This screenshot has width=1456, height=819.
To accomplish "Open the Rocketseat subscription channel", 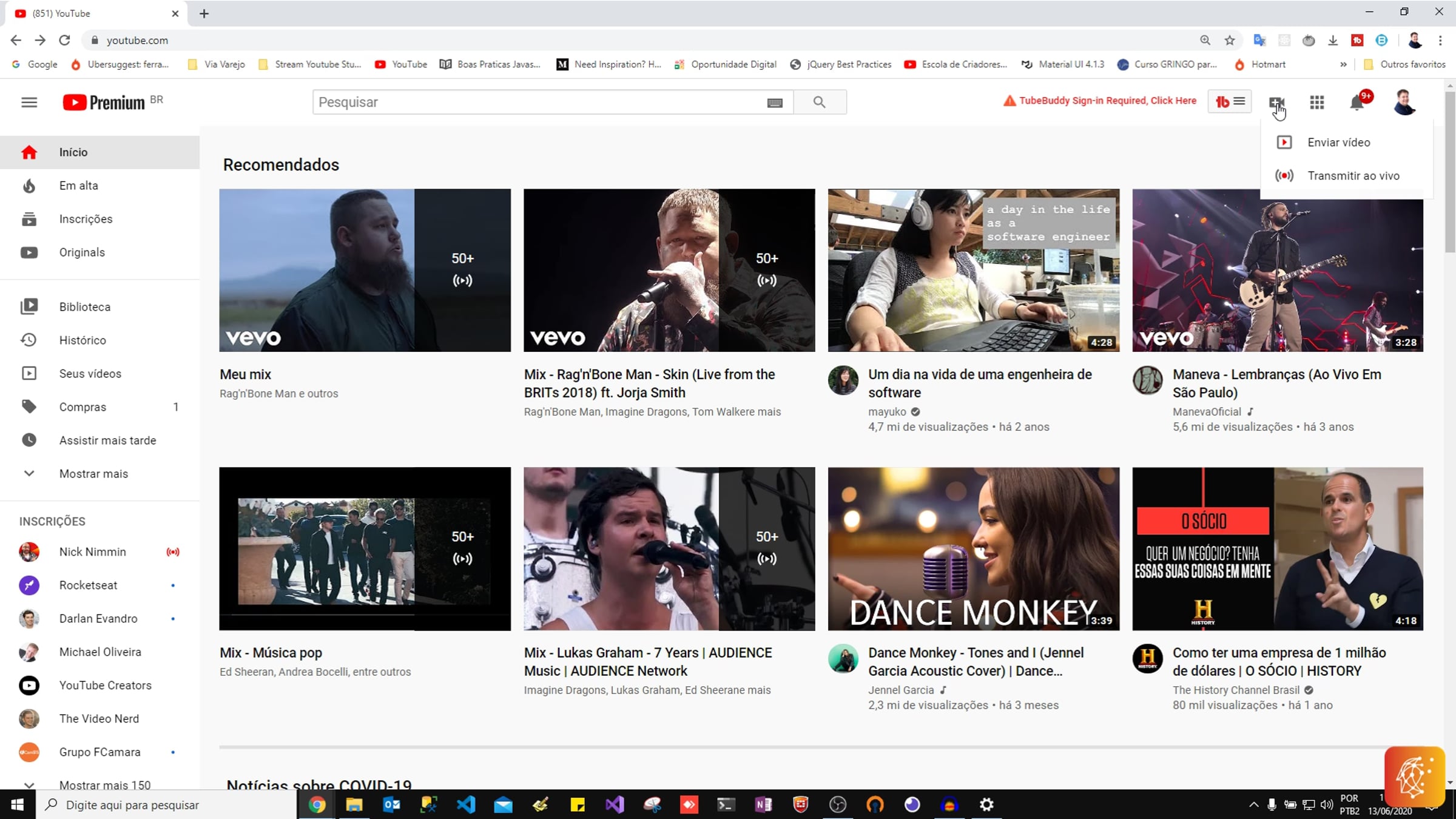I will tap(88, 585).
